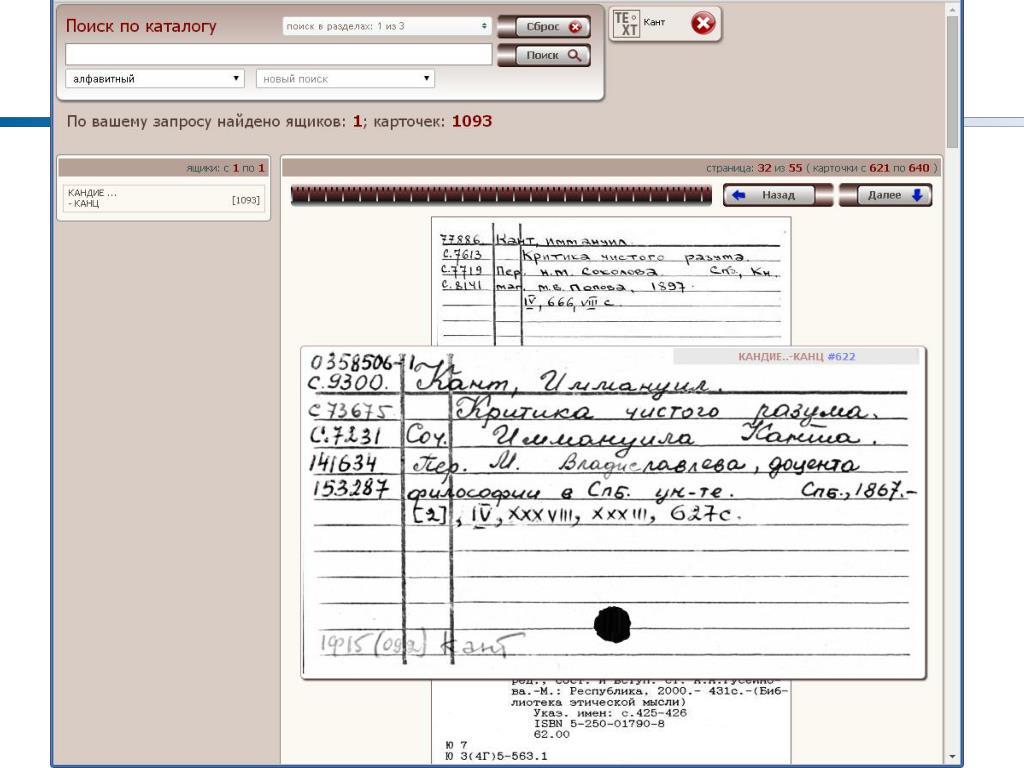
Task: Click the Кант filter label text
Action: pos(654,22)
